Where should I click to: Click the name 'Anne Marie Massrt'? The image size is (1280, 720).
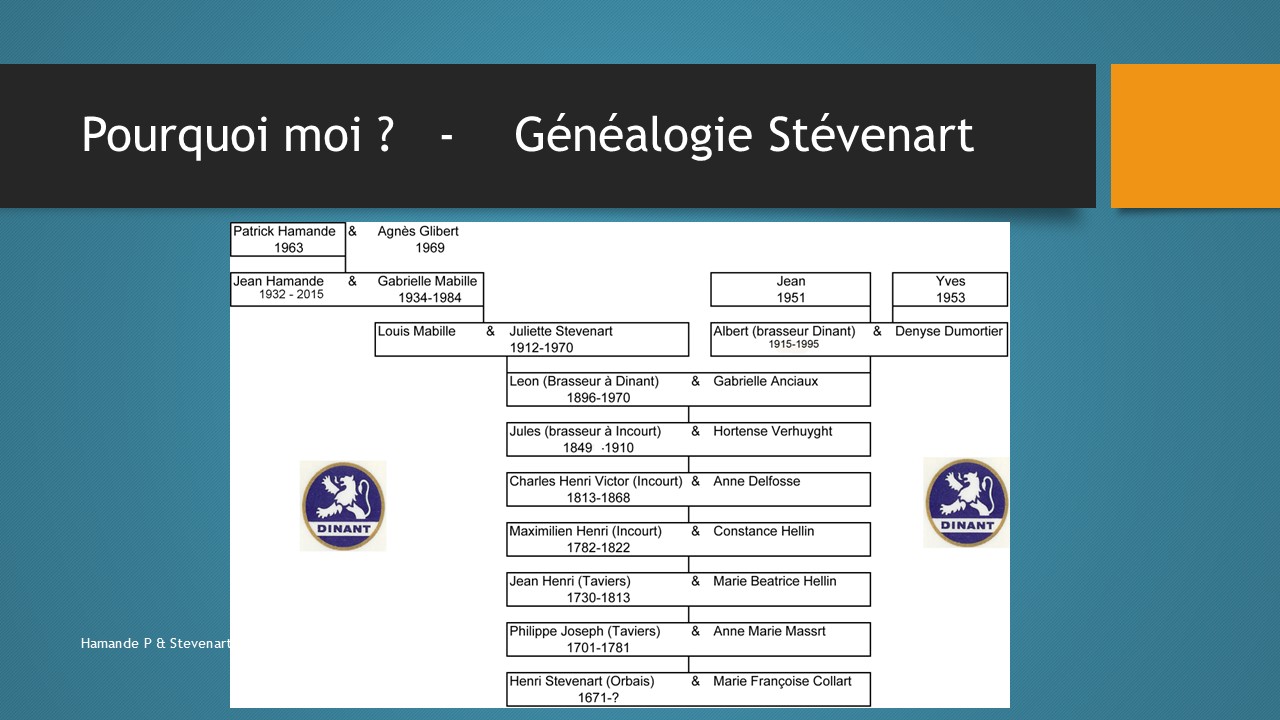(770, 631)
